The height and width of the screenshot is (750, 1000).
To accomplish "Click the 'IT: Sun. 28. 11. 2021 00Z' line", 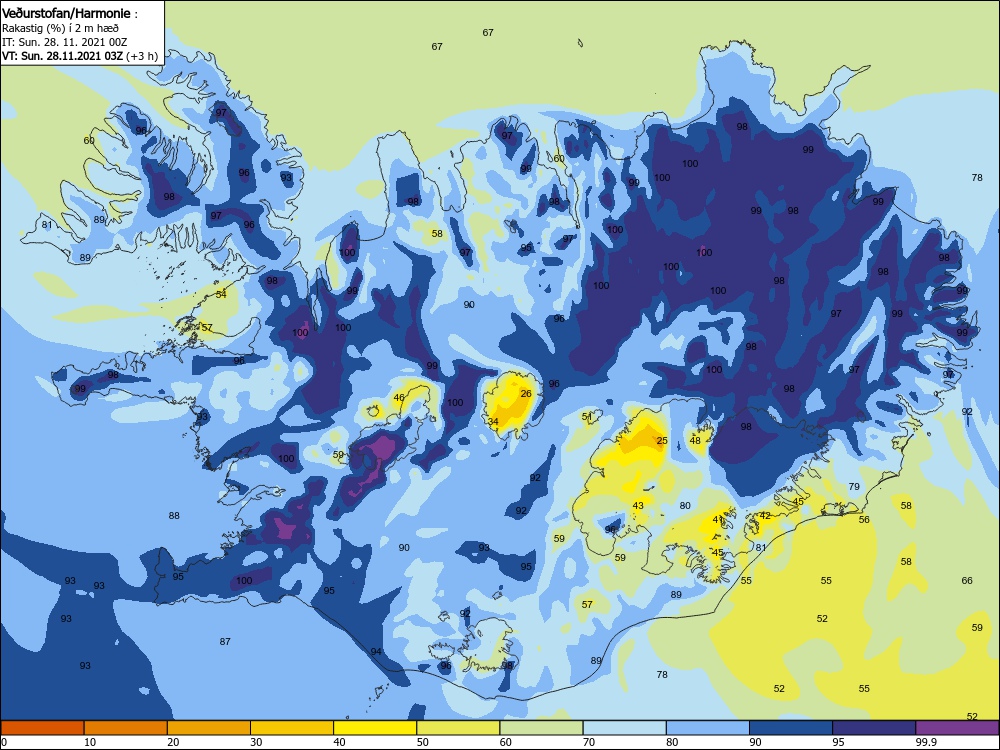I will click(64, 42).
